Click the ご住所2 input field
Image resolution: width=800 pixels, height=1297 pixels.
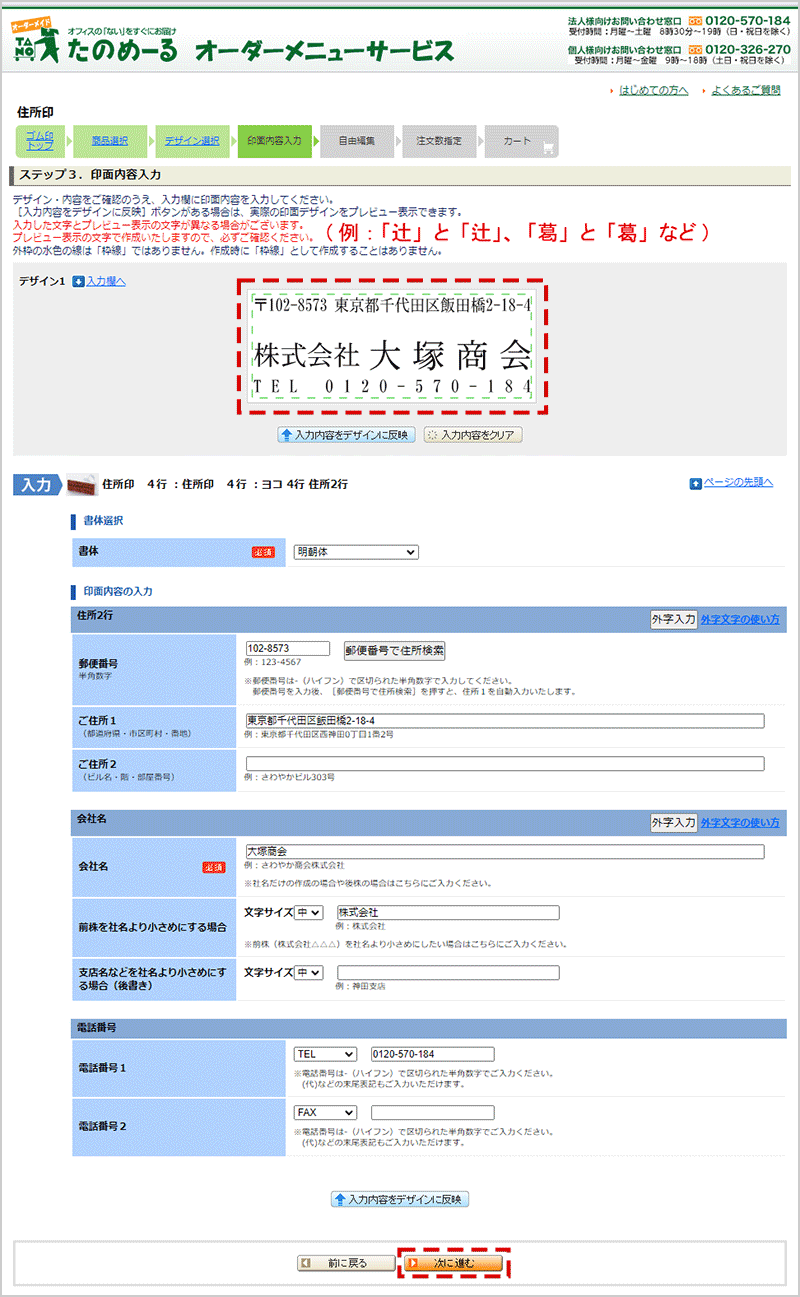[x=504, y=764]
